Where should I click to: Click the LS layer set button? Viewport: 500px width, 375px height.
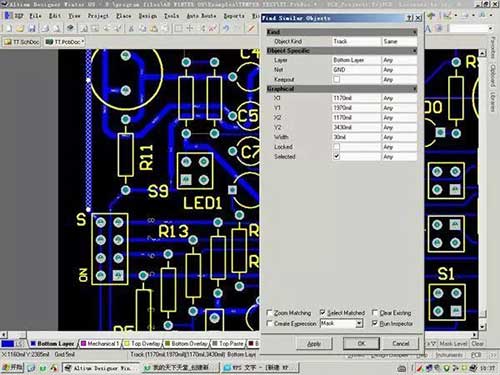20,343
